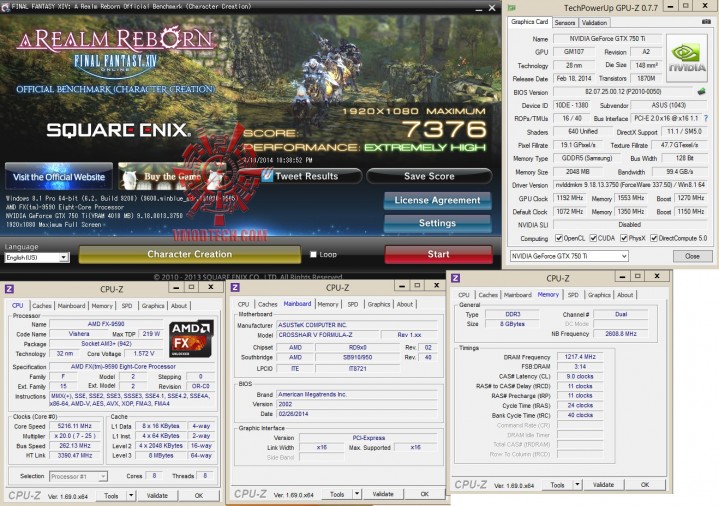Image resolution: width=719 pixels, height=506 pixels.
Task: Click the Tweet Results button
Action: pos(306,176)
